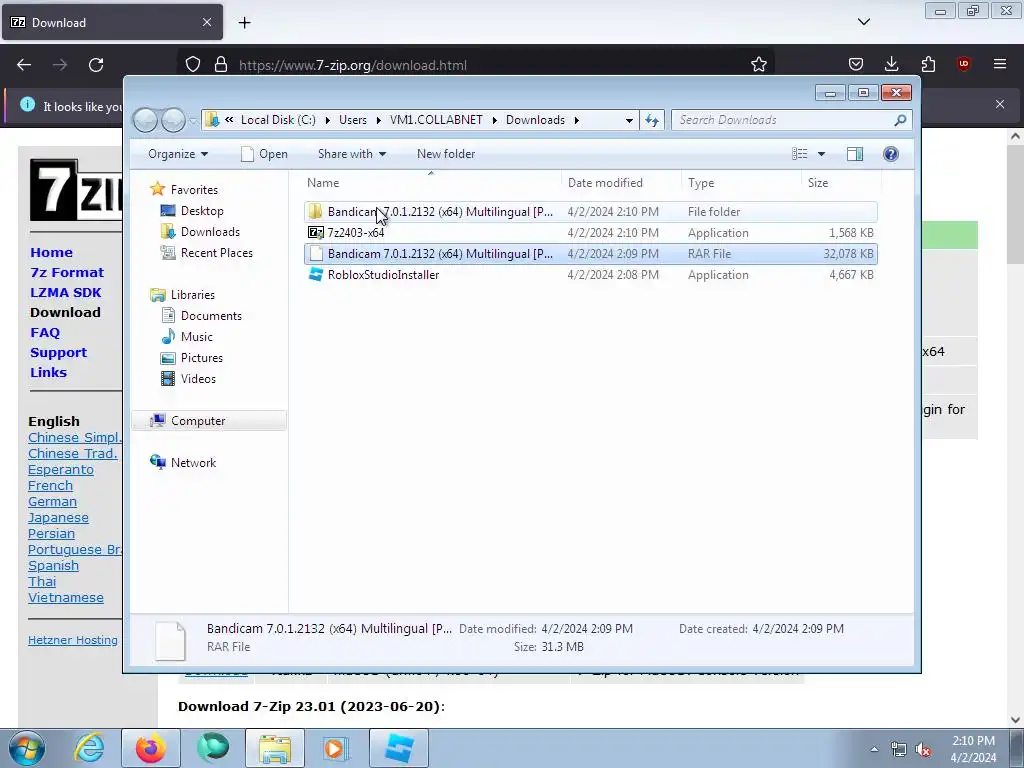This screenshot has width=1024, height=768.
Task: Bookmark page with star icon
Action: pos(758,65)
